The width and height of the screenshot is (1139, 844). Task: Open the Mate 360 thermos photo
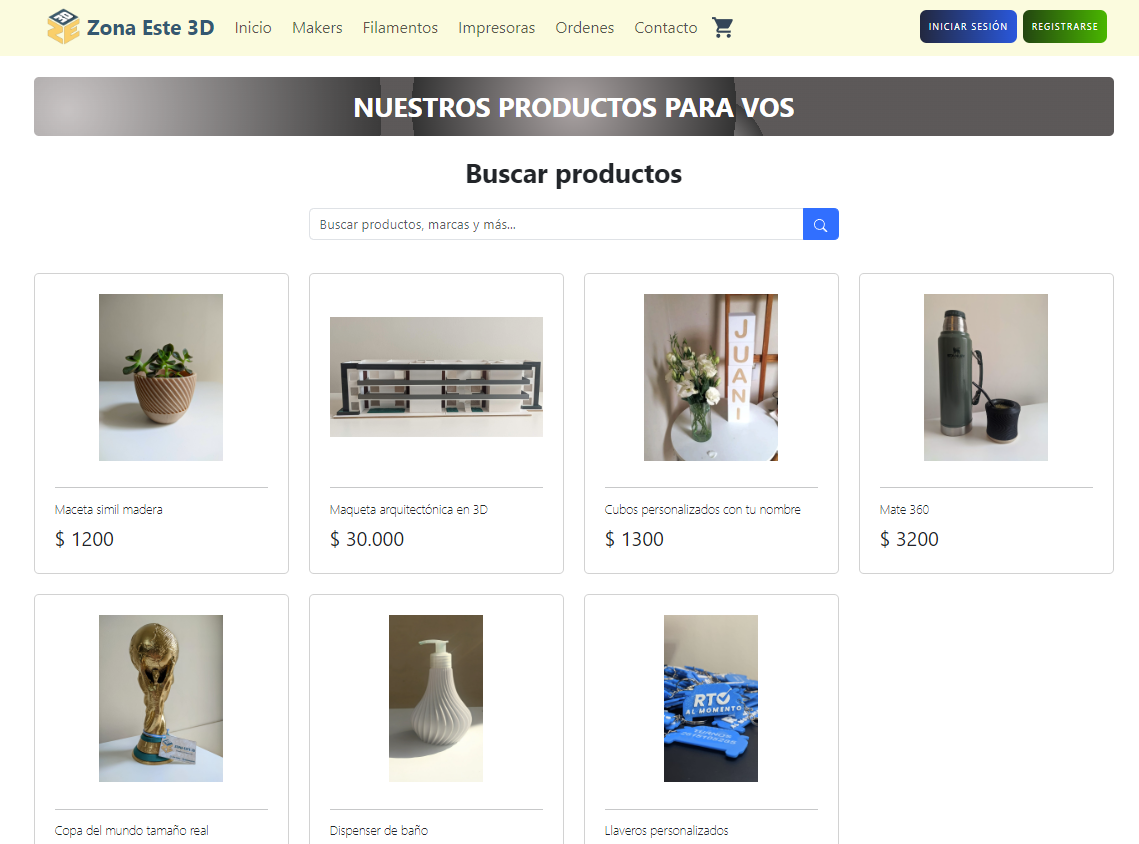click(986, 377)
